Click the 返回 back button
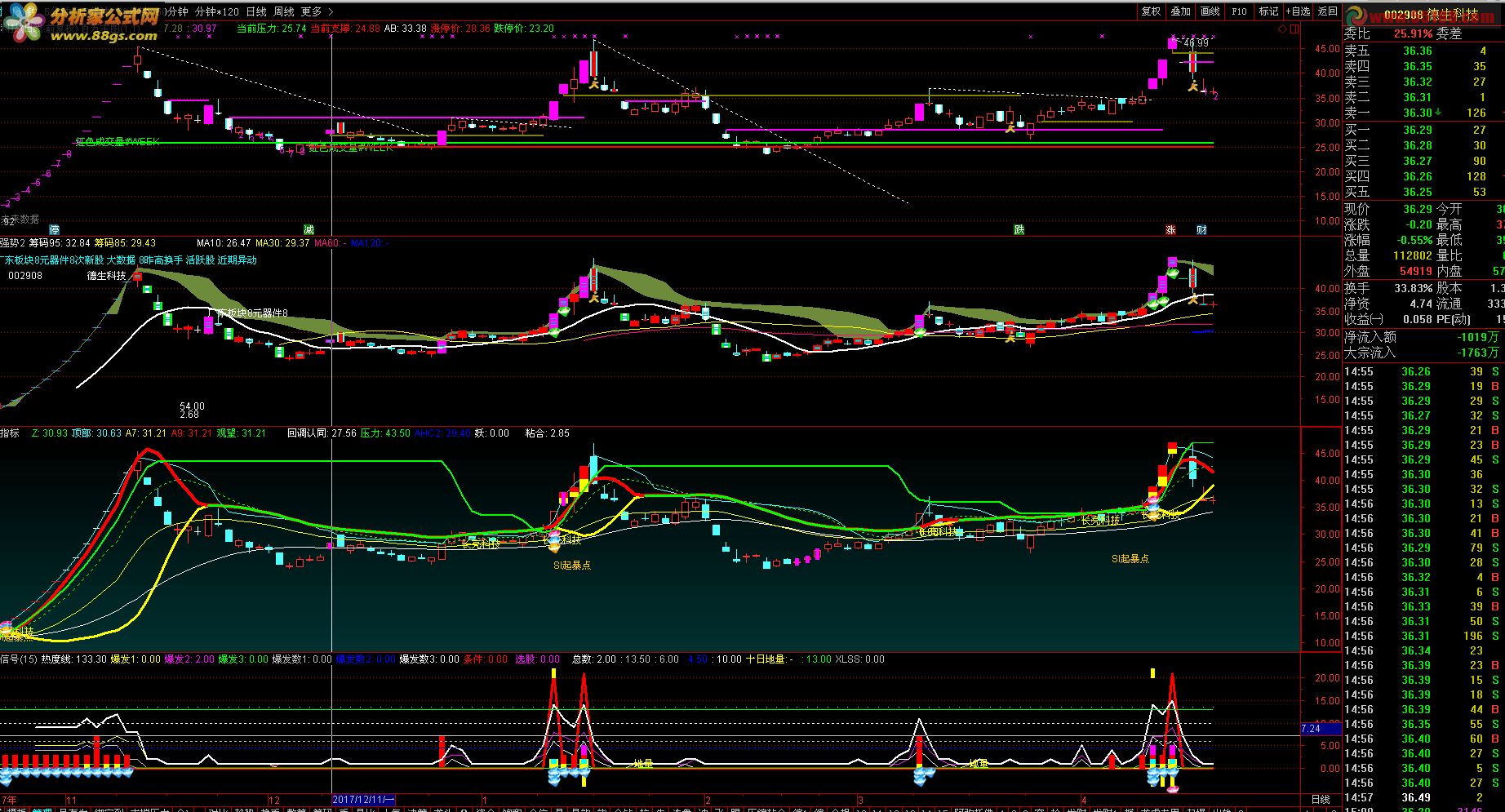1505x812 pixels. (1328, 11)
